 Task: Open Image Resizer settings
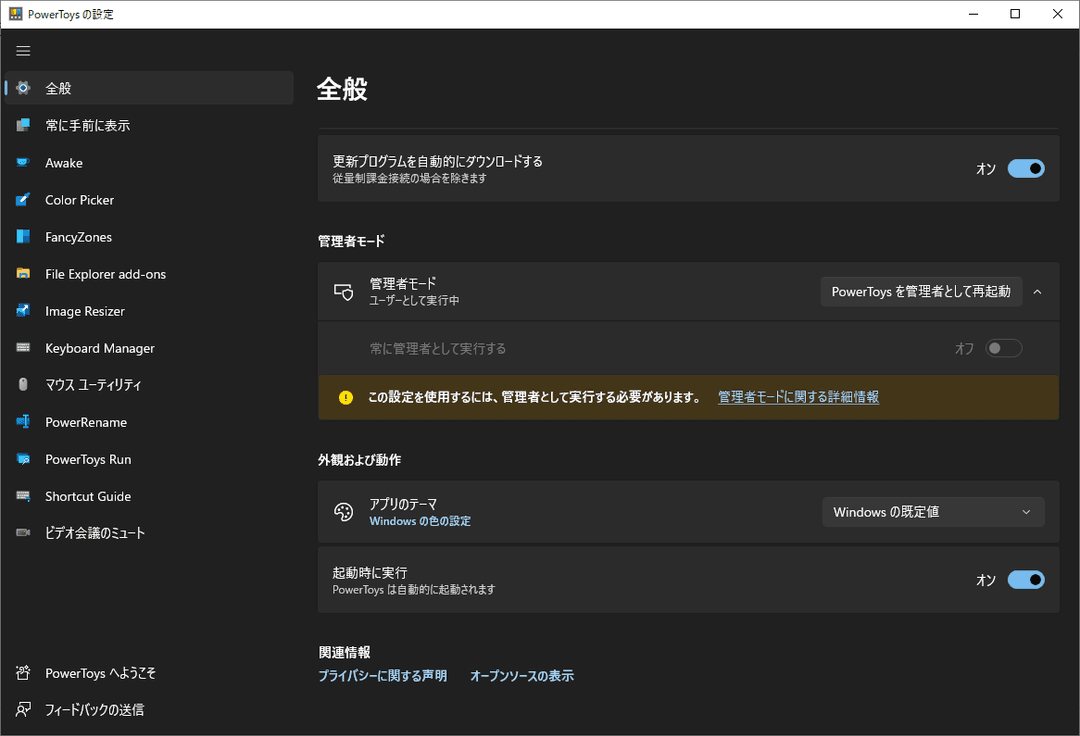pos(149,311)
